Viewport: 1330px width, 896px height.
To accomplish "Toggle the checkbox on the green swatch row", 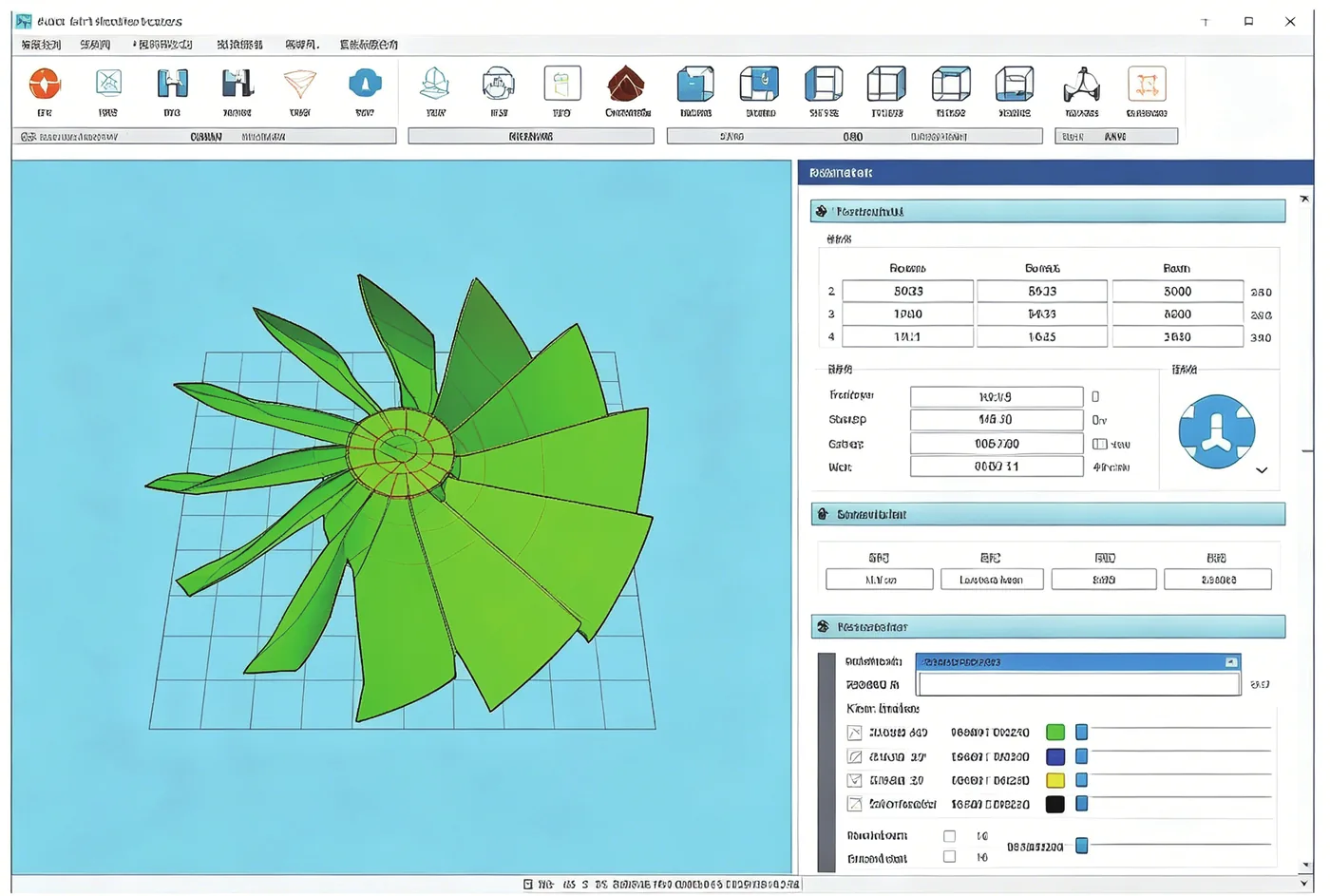I will (x=854, y=733).
